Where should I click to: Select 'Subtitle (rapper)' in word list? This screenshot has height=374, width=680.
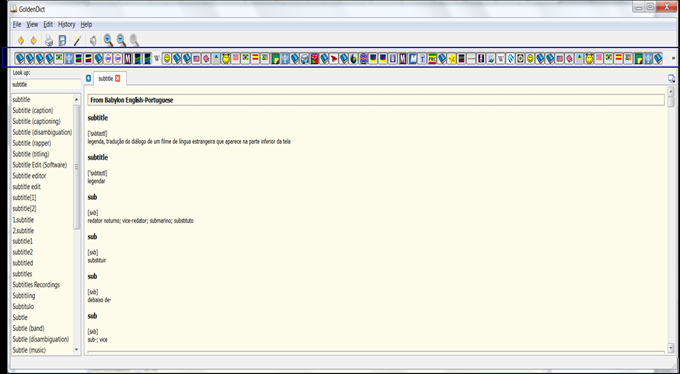coord(32,143)
